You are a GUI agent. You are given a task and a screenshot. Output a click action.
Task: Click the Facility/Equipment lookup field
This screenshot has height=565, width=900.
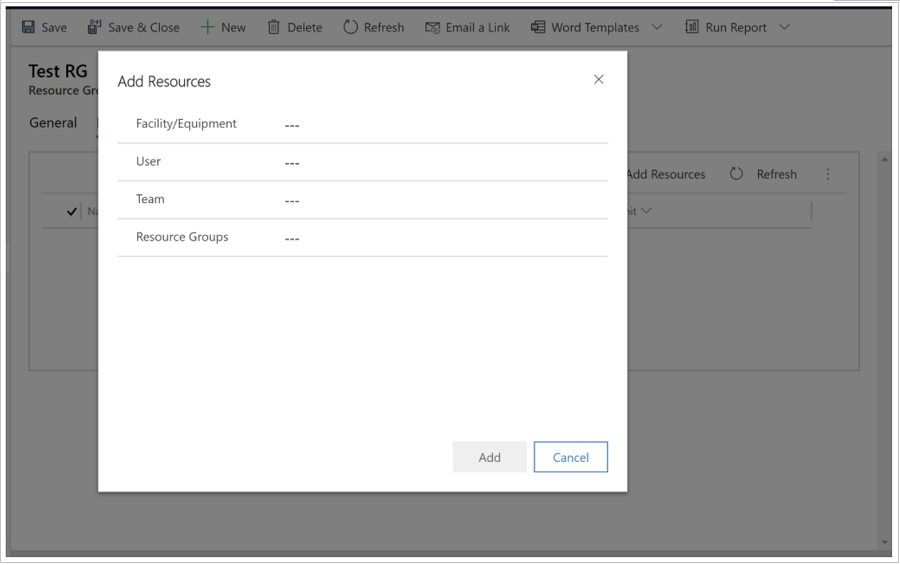[445, 125]
